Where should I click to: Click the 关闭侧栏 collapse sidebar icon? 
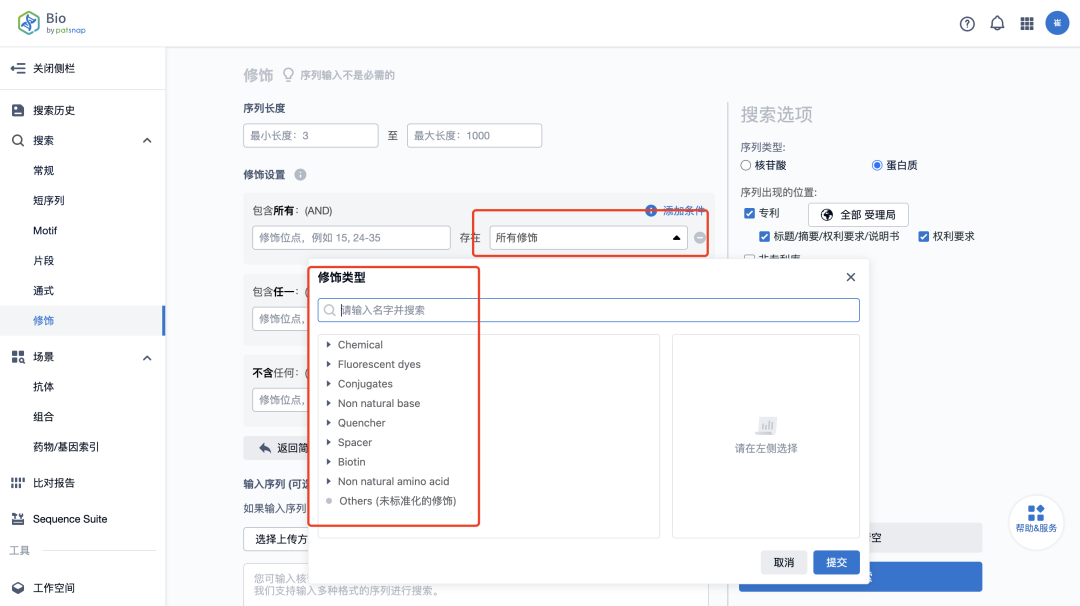18,68
